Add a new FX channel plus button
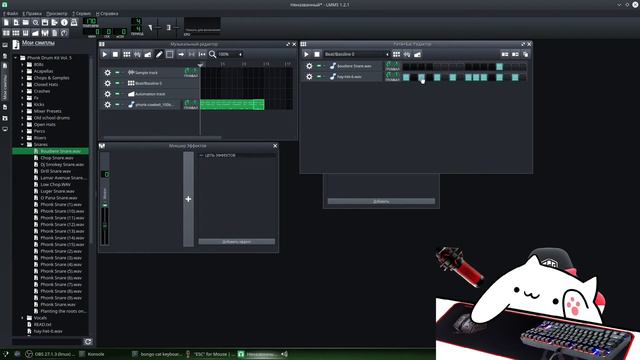This screenshot has height=360, width=640. pyautogui.click(x=188, y=199)
